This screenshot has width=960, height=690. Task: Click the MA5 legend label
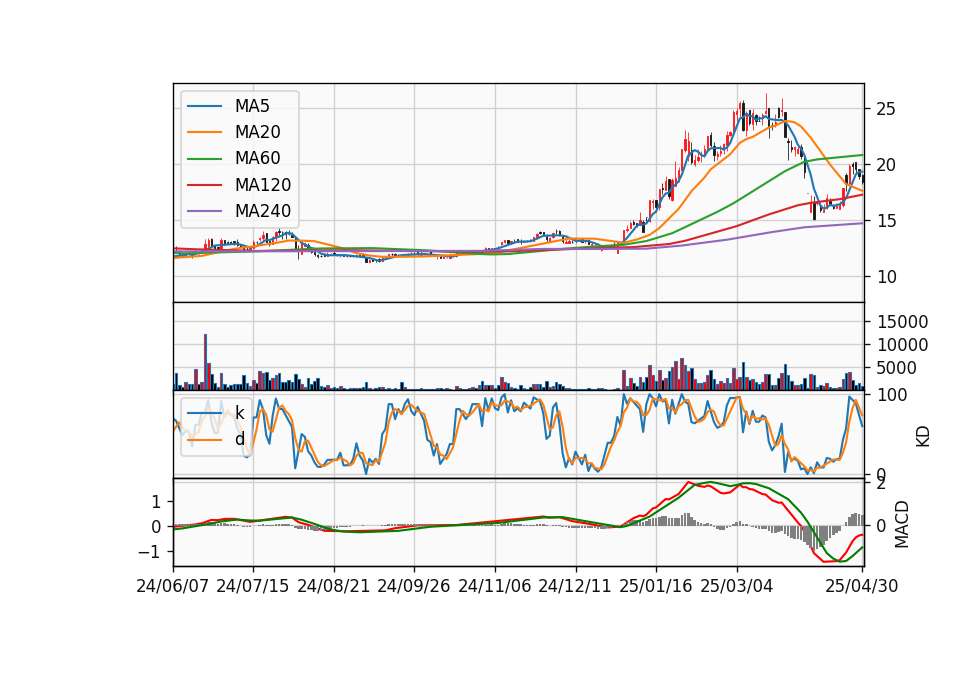click(252, 106)
